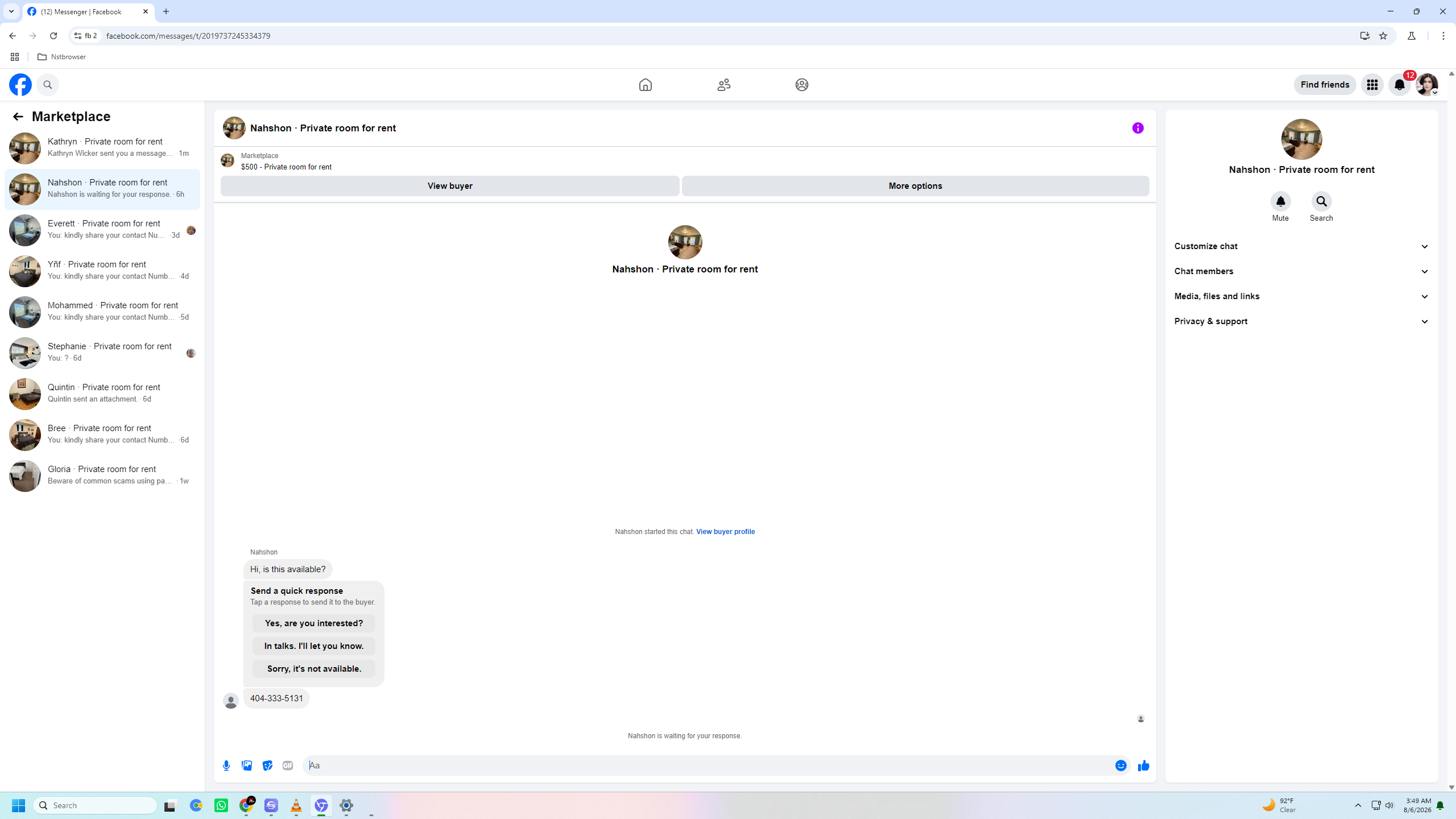The height and width of the screenshot is (819, 1456).
Task: Go back with browser back arrow
Action: click(x=13, y=36)
